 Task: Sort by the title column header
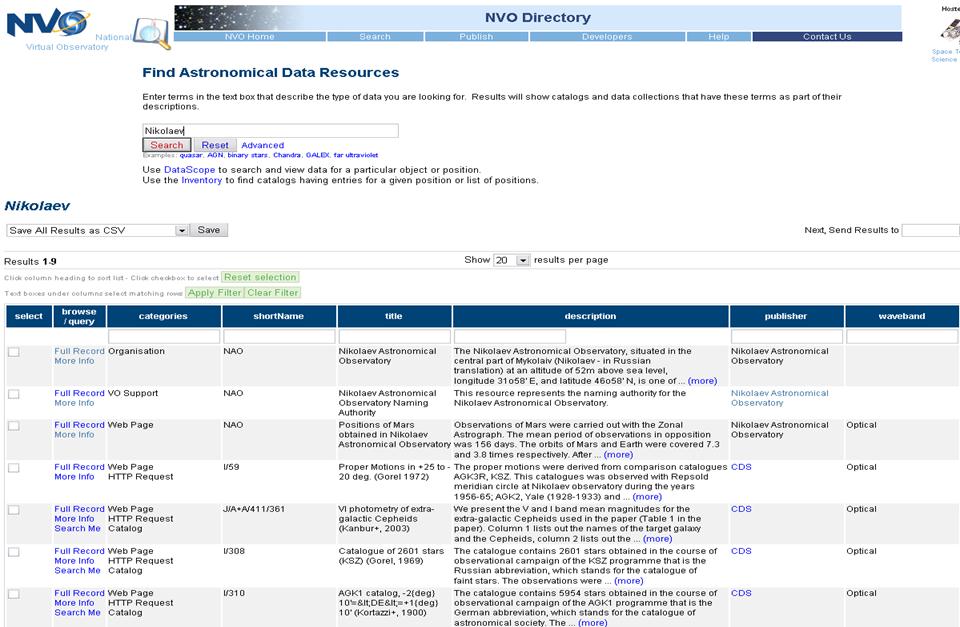[394, 316]
